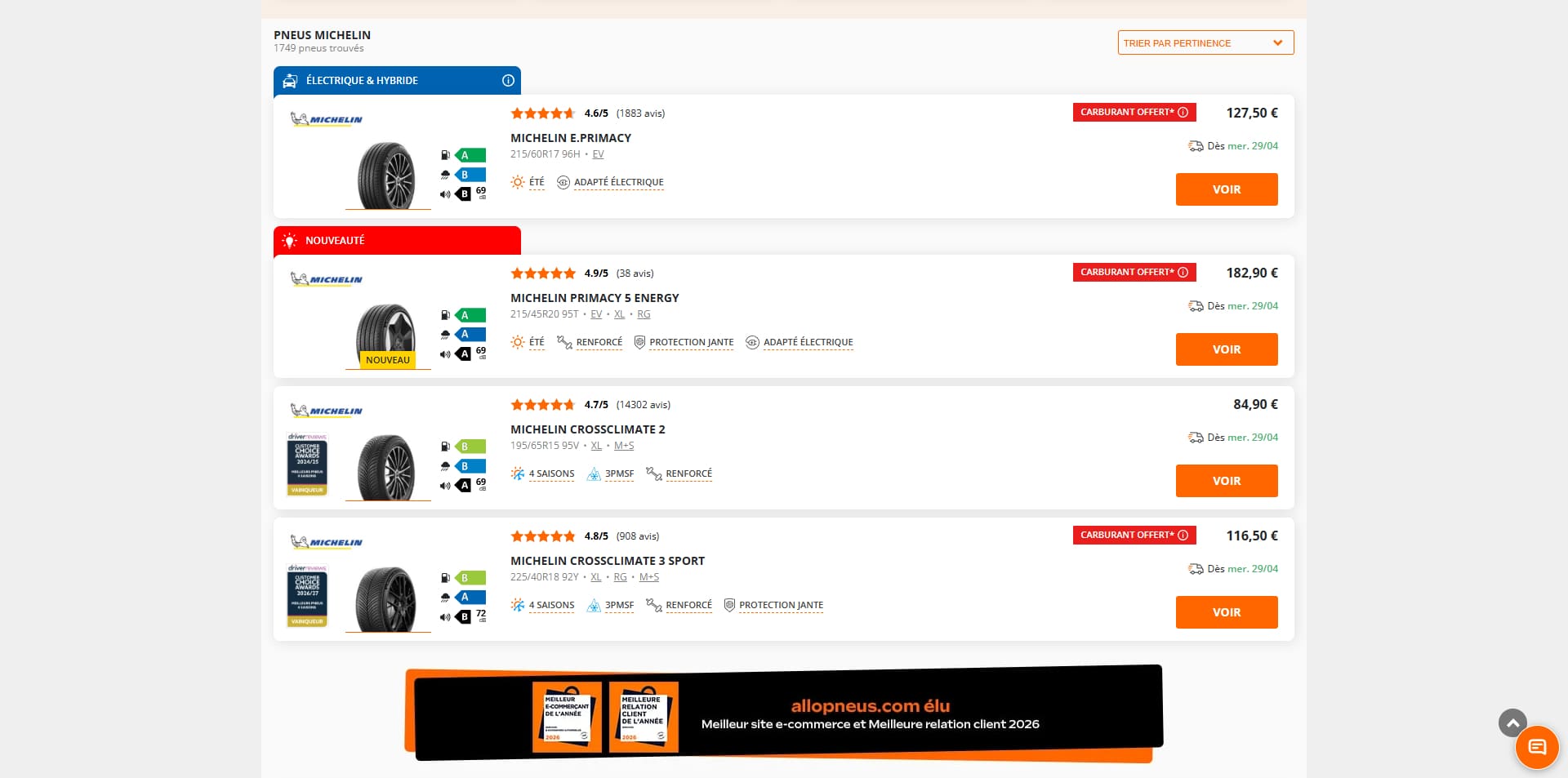The height and width of the screenshot is (778, 1568).
Task: Click the price 84,90 € text
Action: 1255,405
